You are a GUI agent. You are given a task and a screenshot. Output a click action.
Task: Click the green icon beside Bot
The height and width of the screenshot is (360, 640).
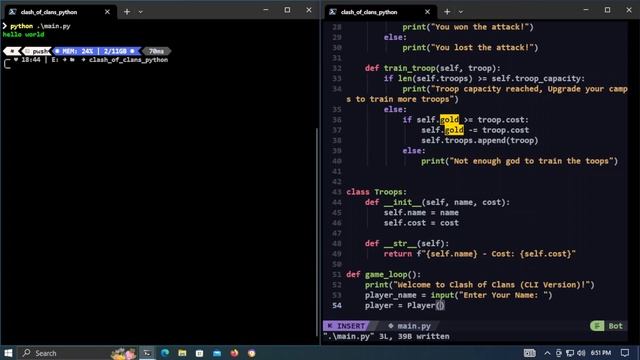[x=597, y=326]
